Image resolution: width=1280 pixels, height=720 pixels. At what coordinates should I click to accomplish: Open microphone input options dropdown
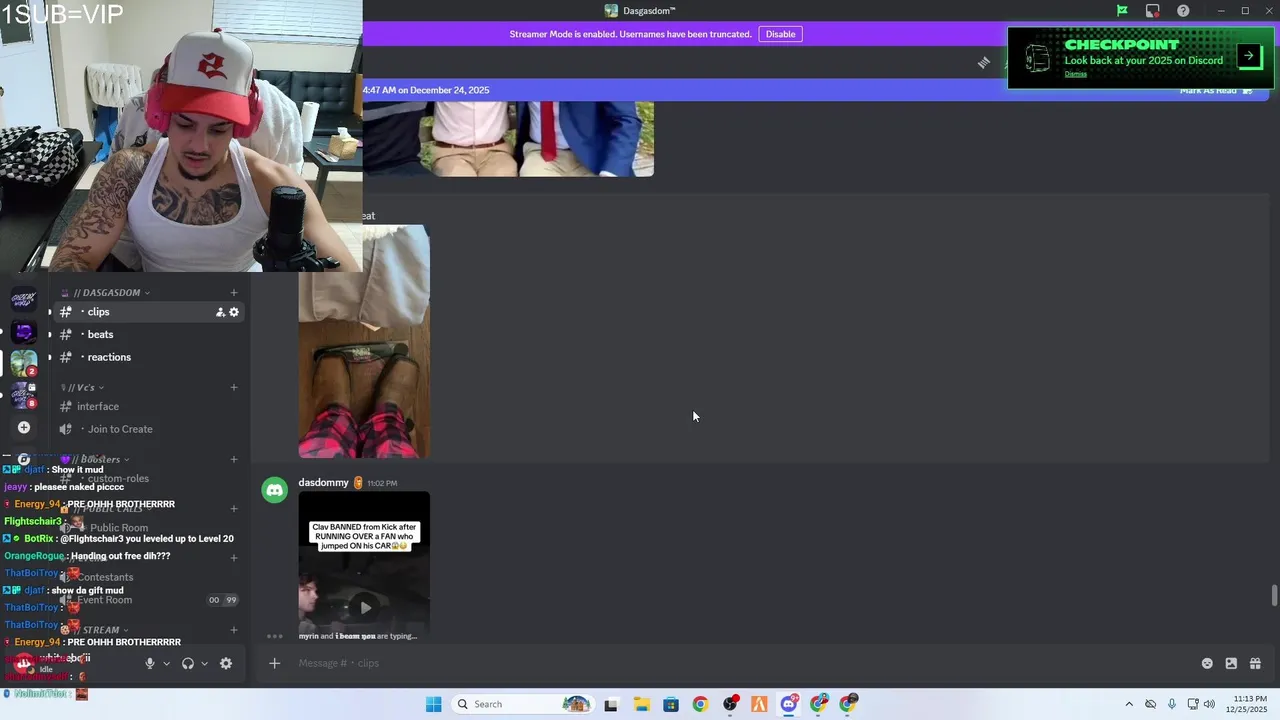tap(166, 663)
